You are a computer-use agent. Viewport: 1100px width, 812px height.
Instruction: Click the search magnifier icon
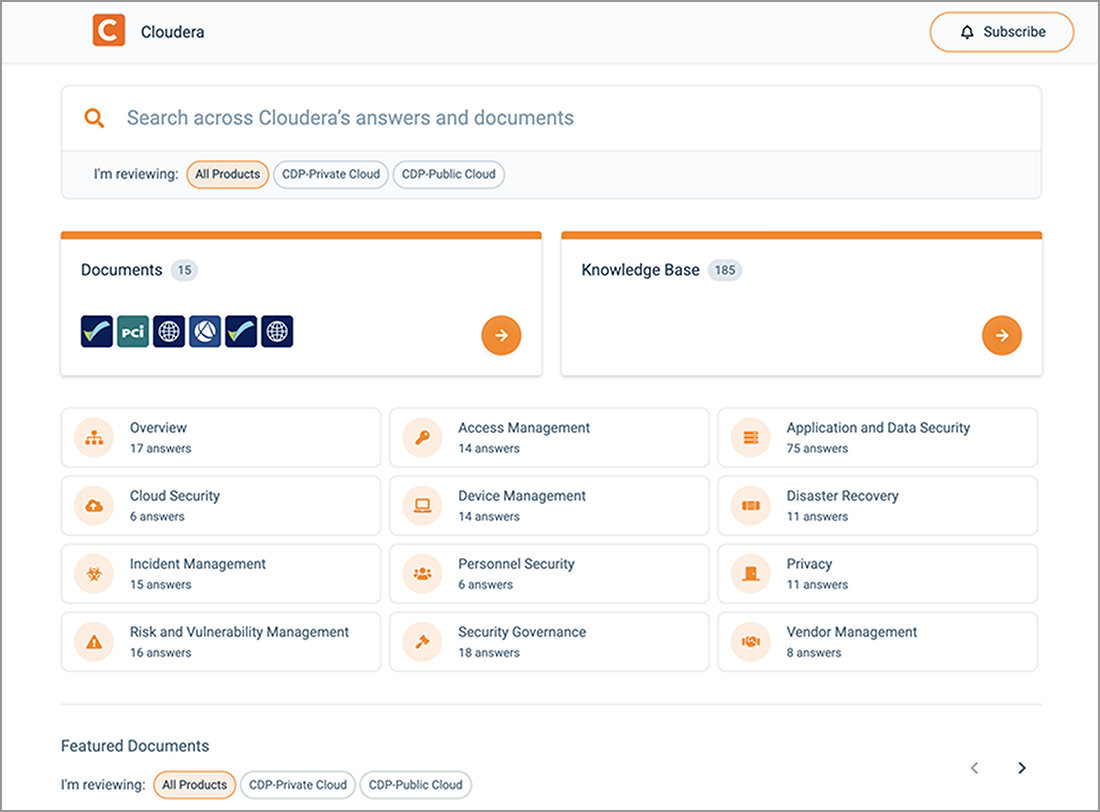94,117
